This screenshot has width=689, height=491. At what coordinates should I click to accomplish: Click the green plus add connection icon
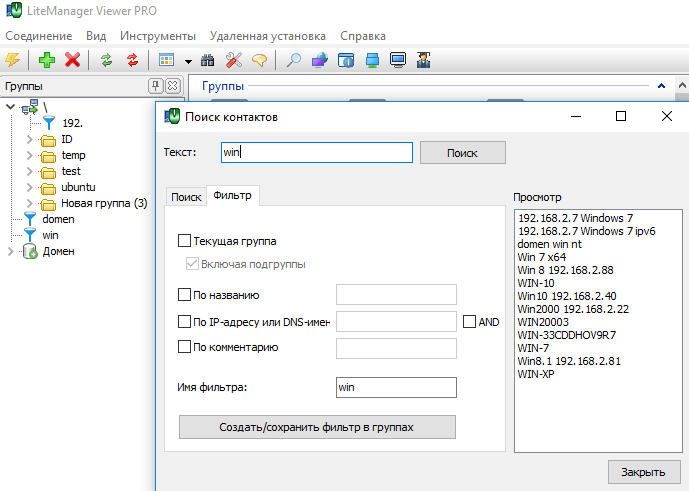[47, 60]
